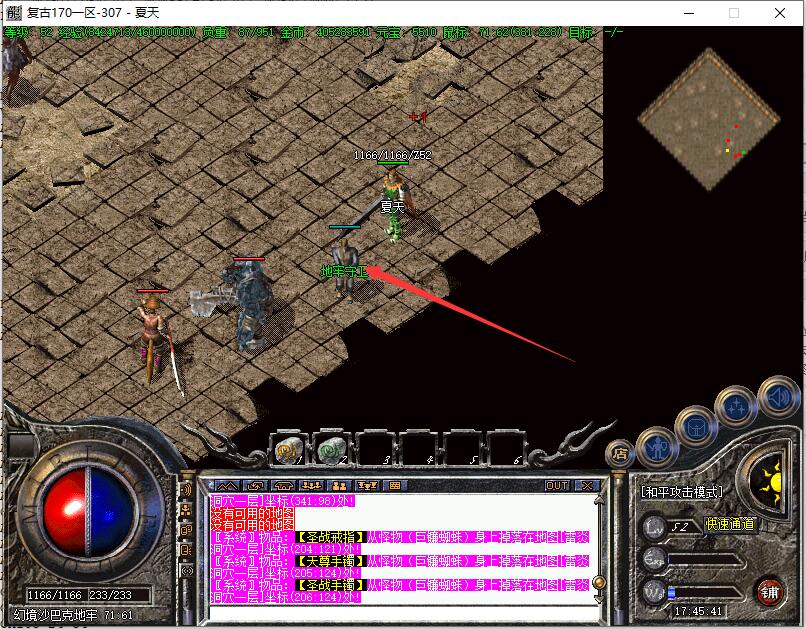Toggle the sound-wave chat channel button
Viewport: 806px width, 629px height.
click(x=186, y=490)
